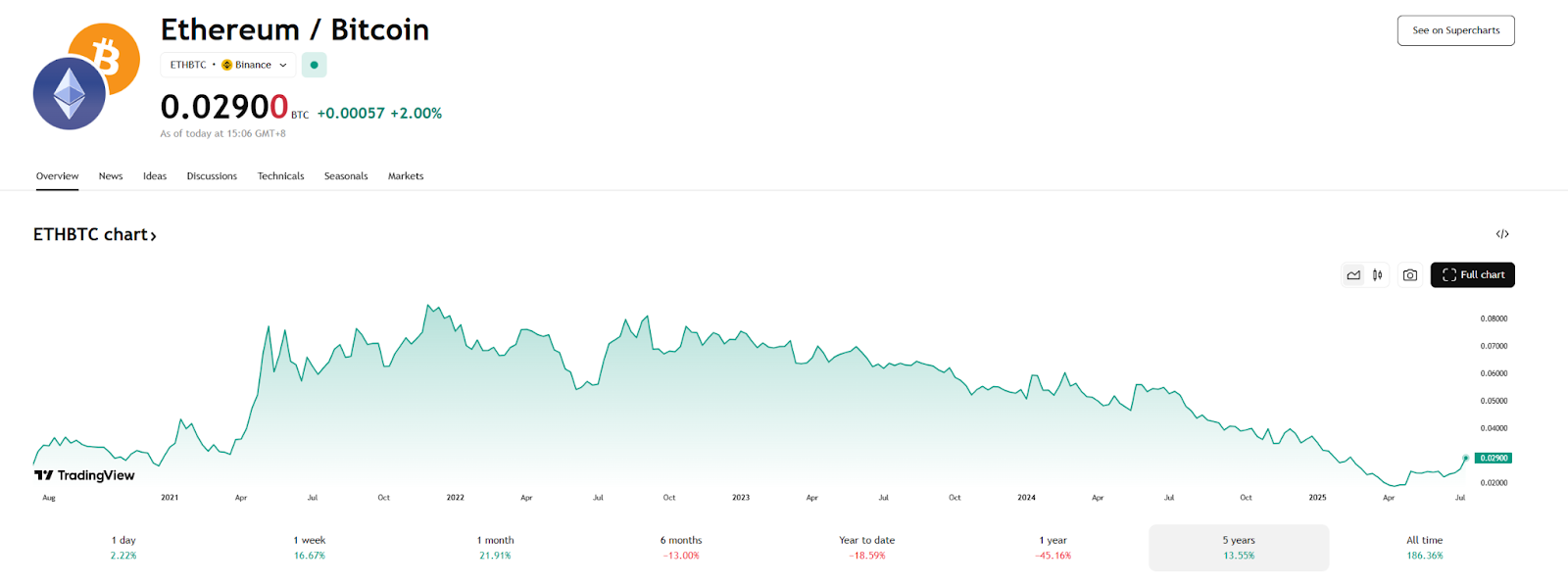Screen dimensions: 1568x586
Task: Open the Full chart view
Action: click(1472, 275)
